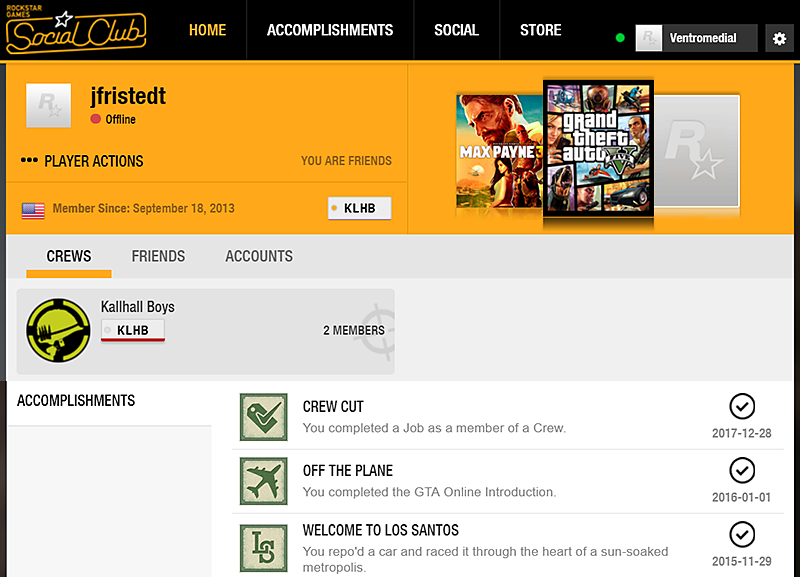This screenshot has width=800, height=577.
Task: Select the CREWS tab
Action: coord(69,256)
